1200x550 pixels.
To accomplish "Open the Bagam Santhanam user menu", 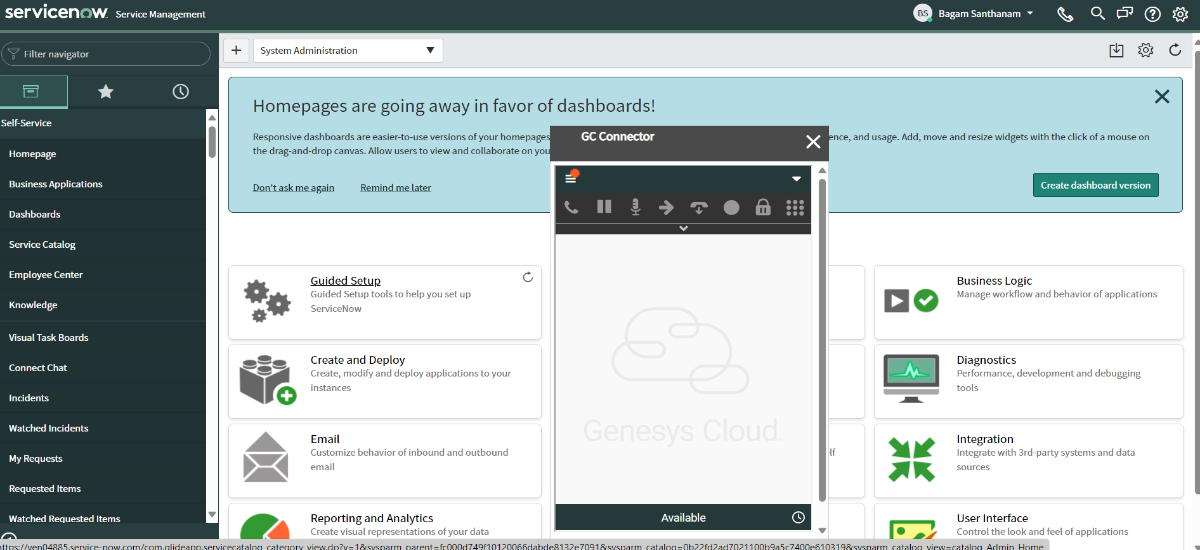I will 974,14.
